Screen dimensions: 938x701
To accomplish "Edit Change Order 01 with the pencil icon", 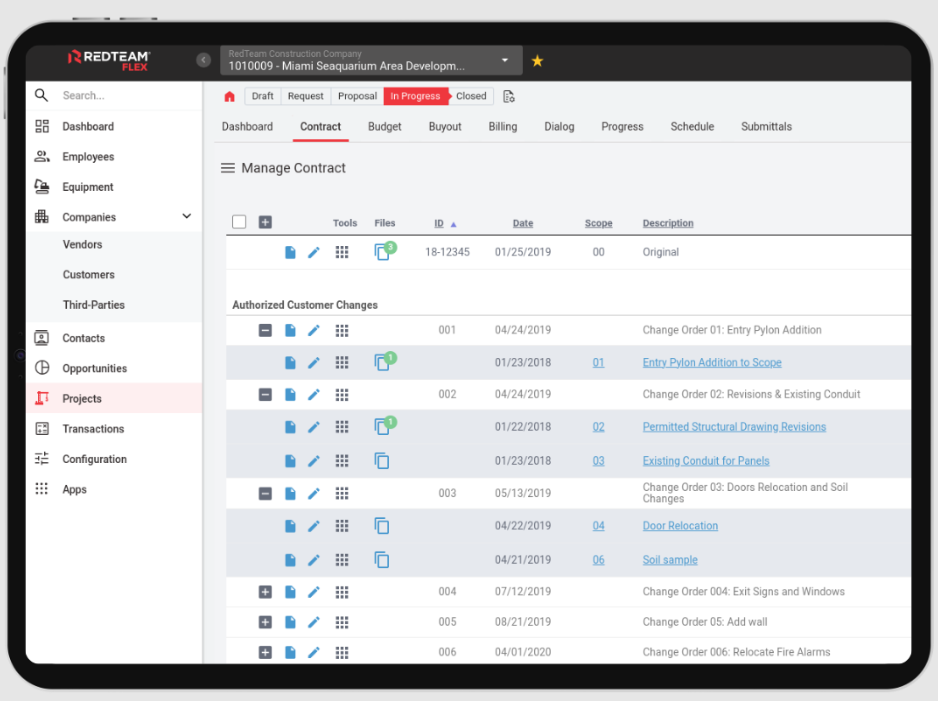I will pos(313,330).
